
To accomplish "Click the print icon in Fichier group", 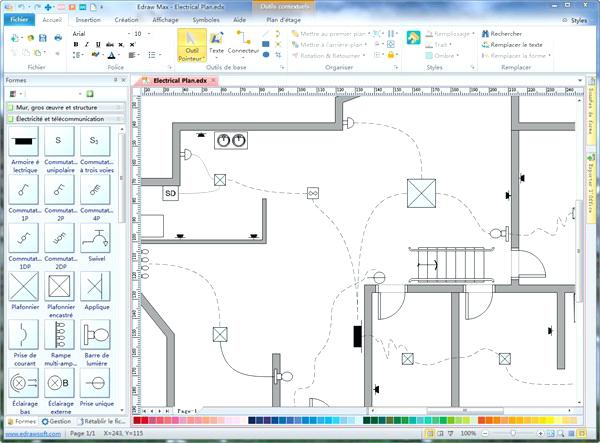I will 58,38.
